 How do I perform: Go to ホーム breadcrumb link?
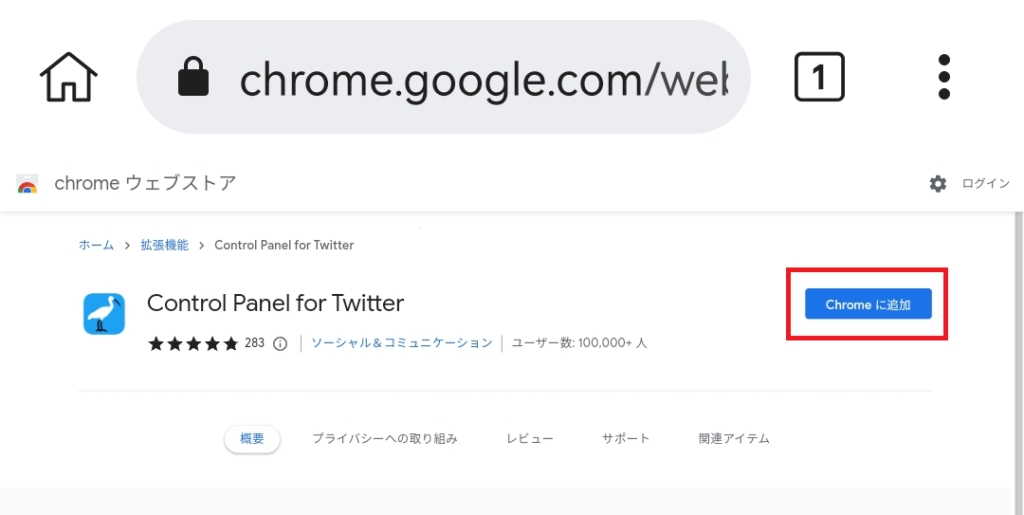[96, 245]
